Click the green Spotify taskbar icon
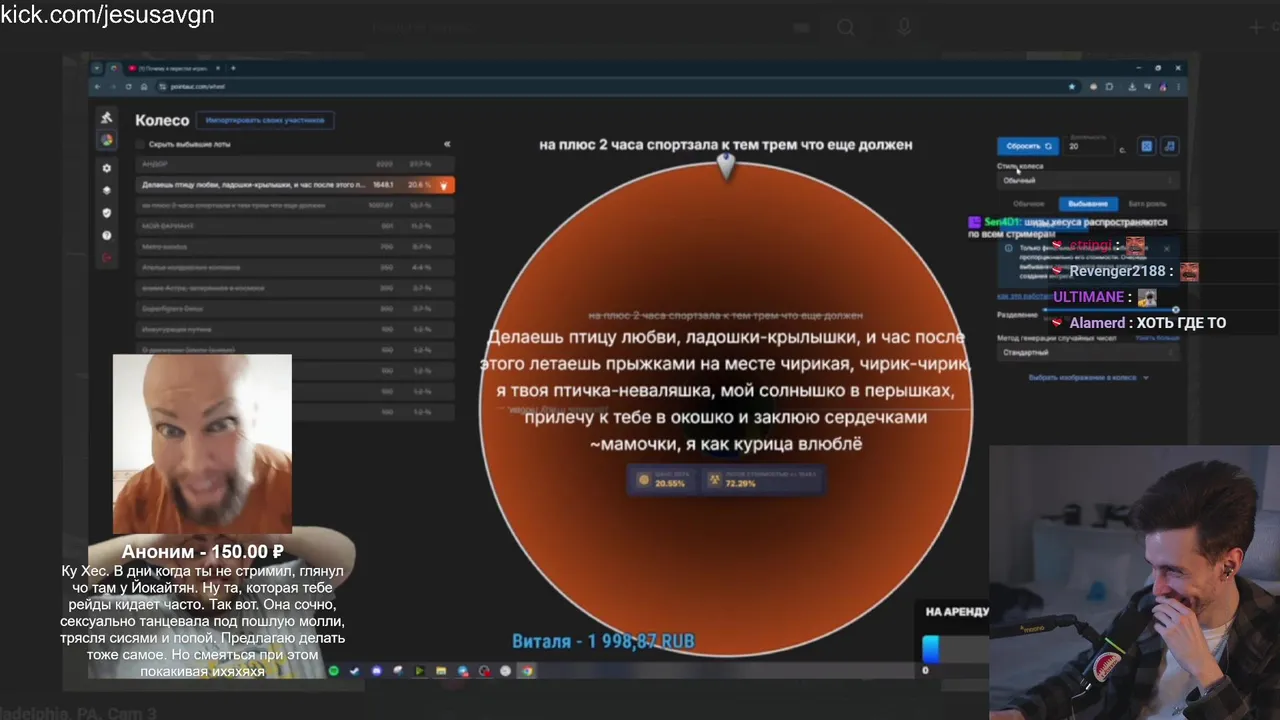This screenshot has width=1280, height=720. [x=334, y=671]
